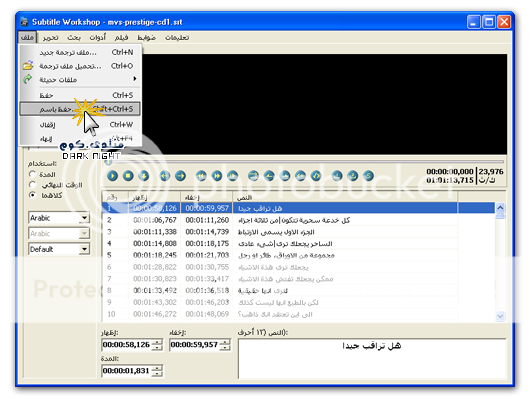Open the بحث menu
Screen dimensions: 530x399
pyautogui.click(x=74, y=38)
